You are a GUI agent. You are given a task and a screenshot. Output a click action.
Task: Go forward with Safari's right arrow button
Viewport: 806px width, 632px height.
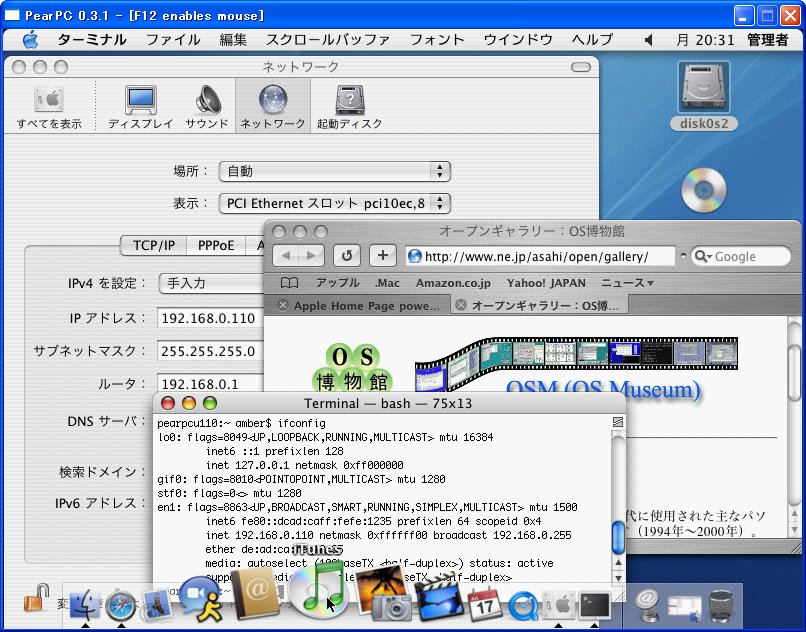(312, 256)
